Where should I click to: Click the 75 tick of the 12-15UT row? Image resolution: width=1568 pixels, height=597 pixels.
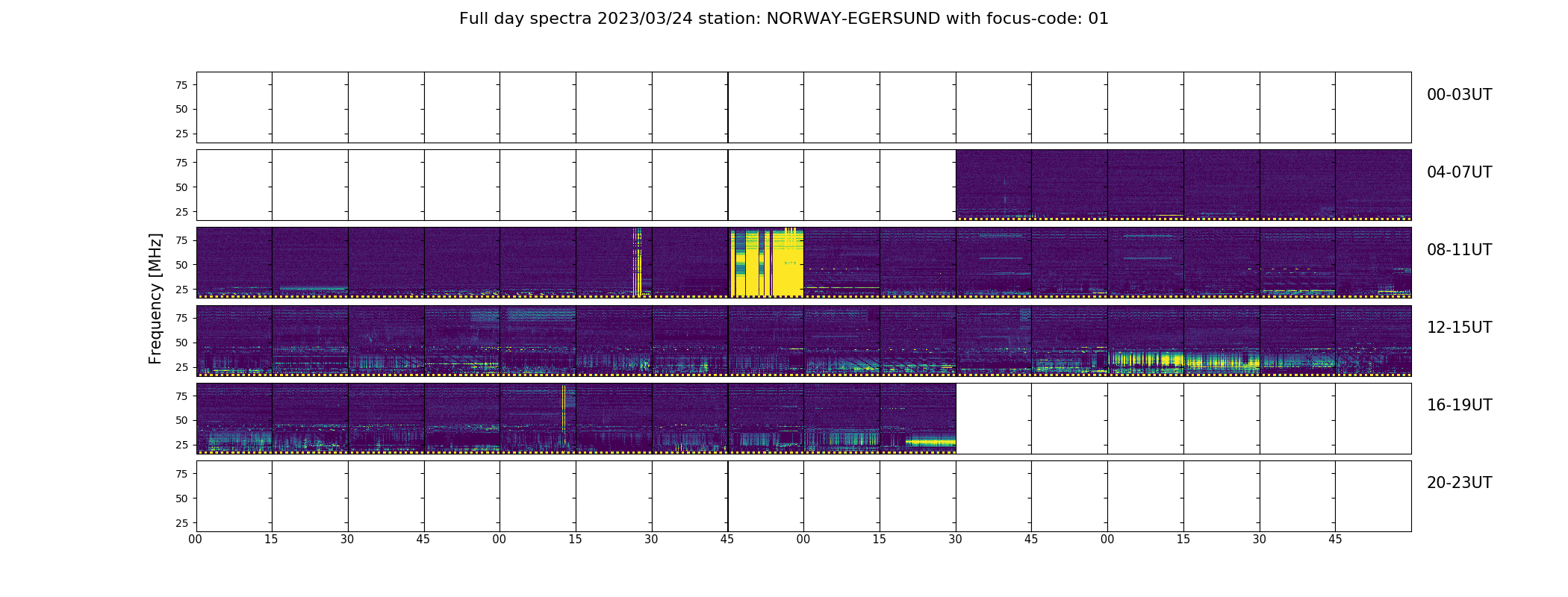coord(181,318)
